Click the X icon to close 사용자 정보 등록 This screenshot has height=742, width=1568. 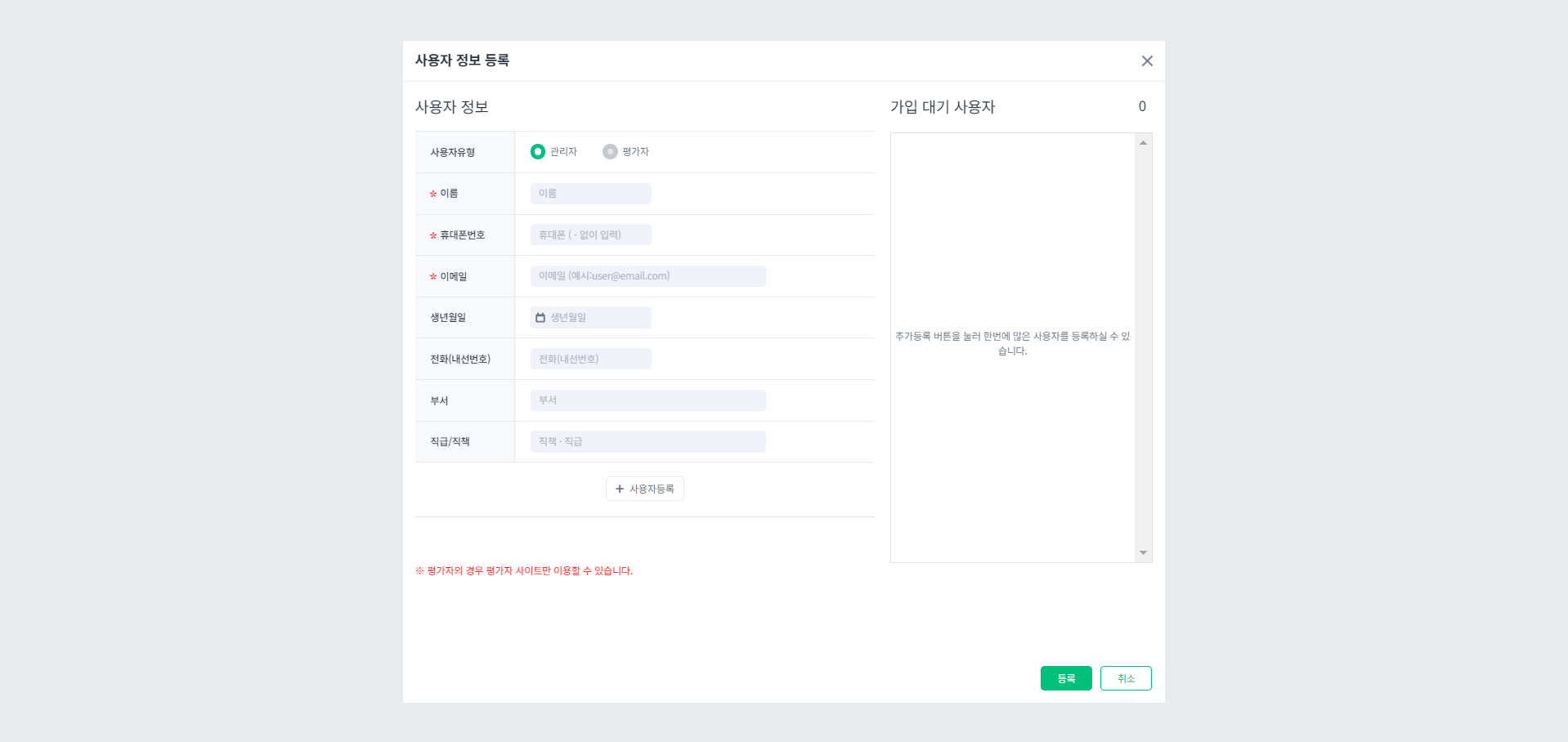[1147, 60]
